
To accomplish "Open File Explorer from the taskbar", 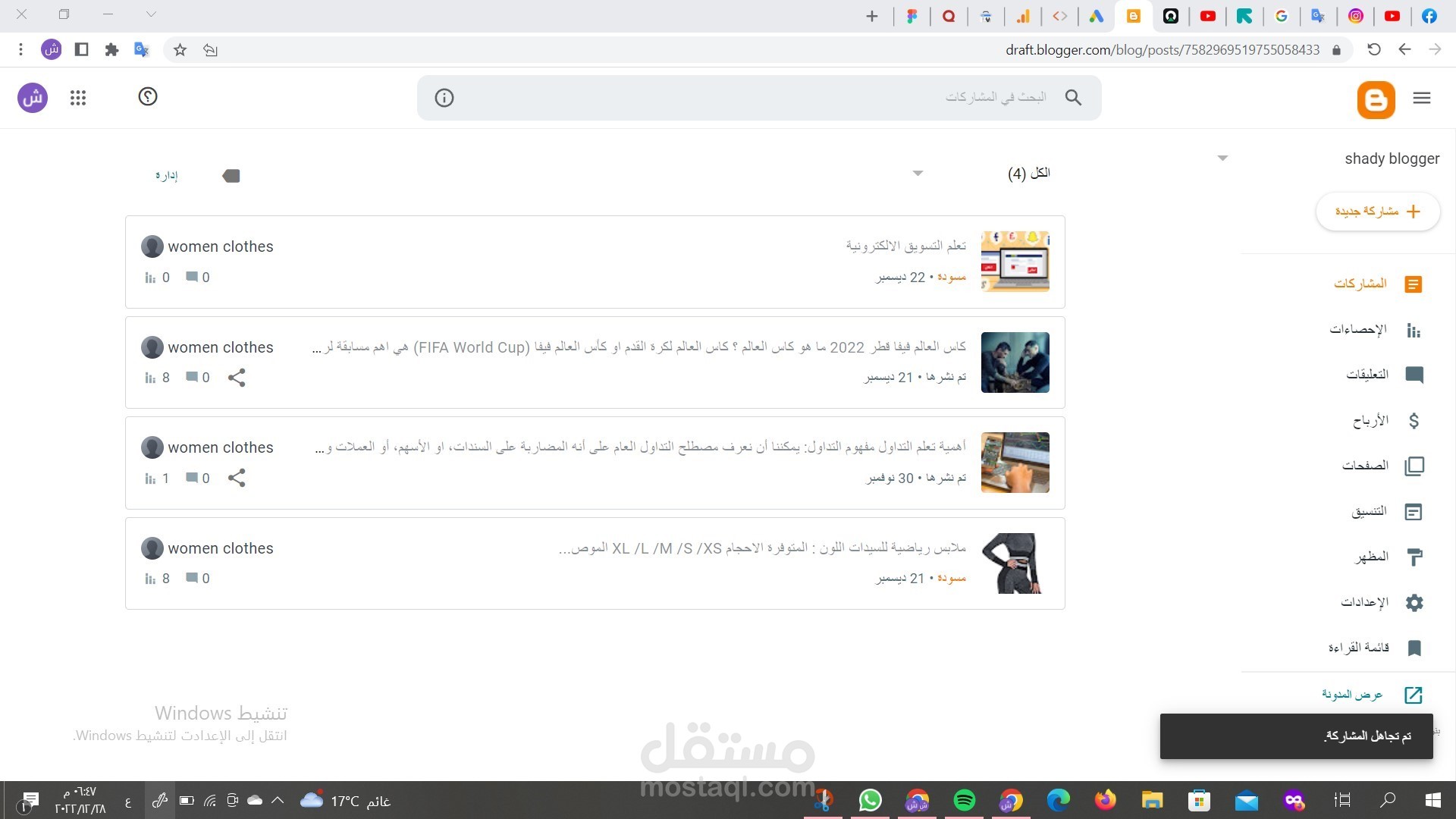I will (1153, 800).
